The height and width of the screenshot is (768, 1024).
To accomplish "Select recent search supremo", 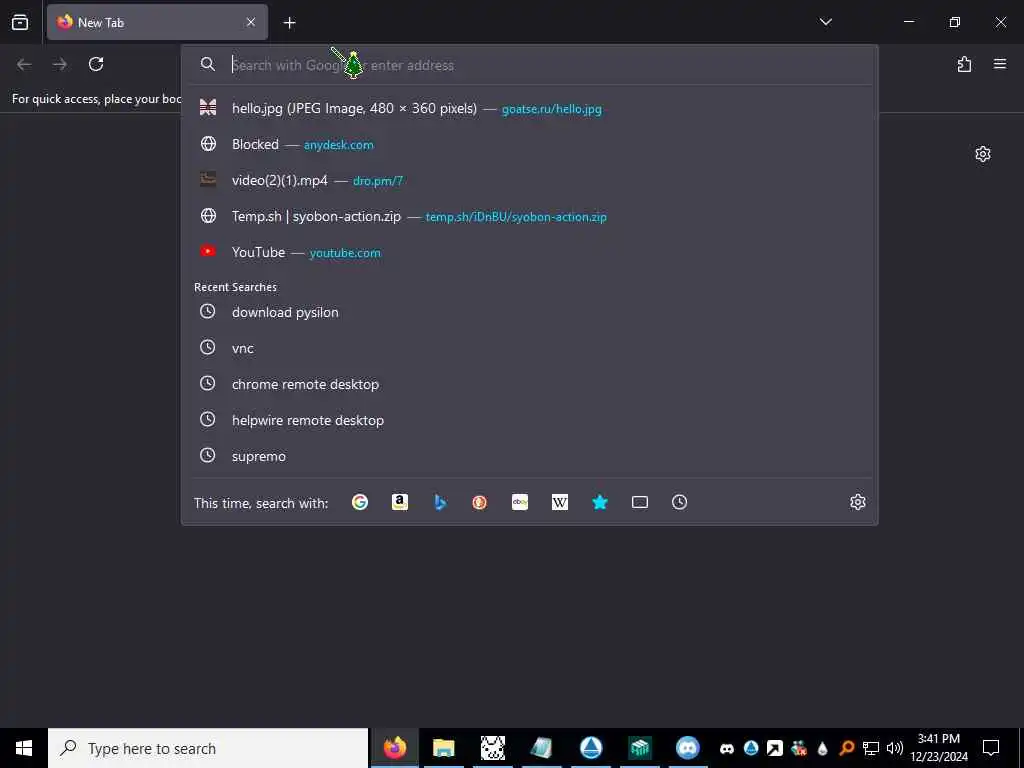I will coord(530,456).
